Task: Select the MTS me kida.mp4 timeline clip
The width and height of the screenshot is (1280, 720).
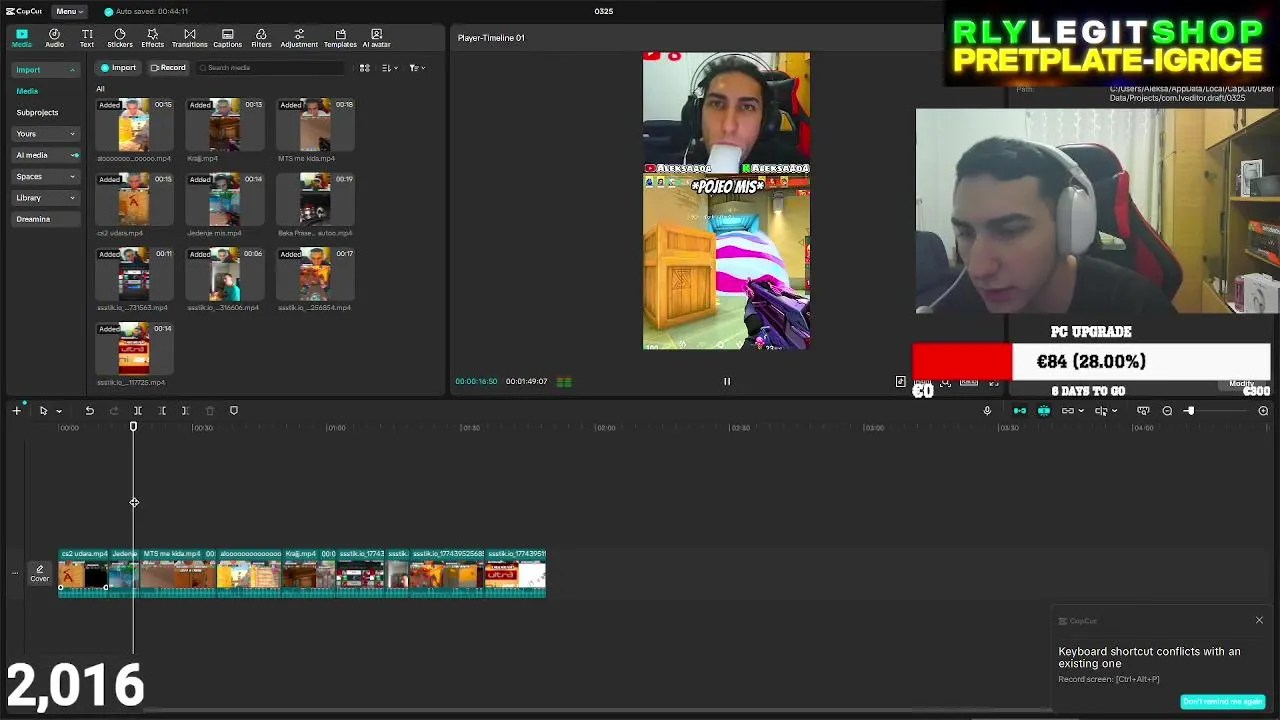Action: [x=178, y=573]
